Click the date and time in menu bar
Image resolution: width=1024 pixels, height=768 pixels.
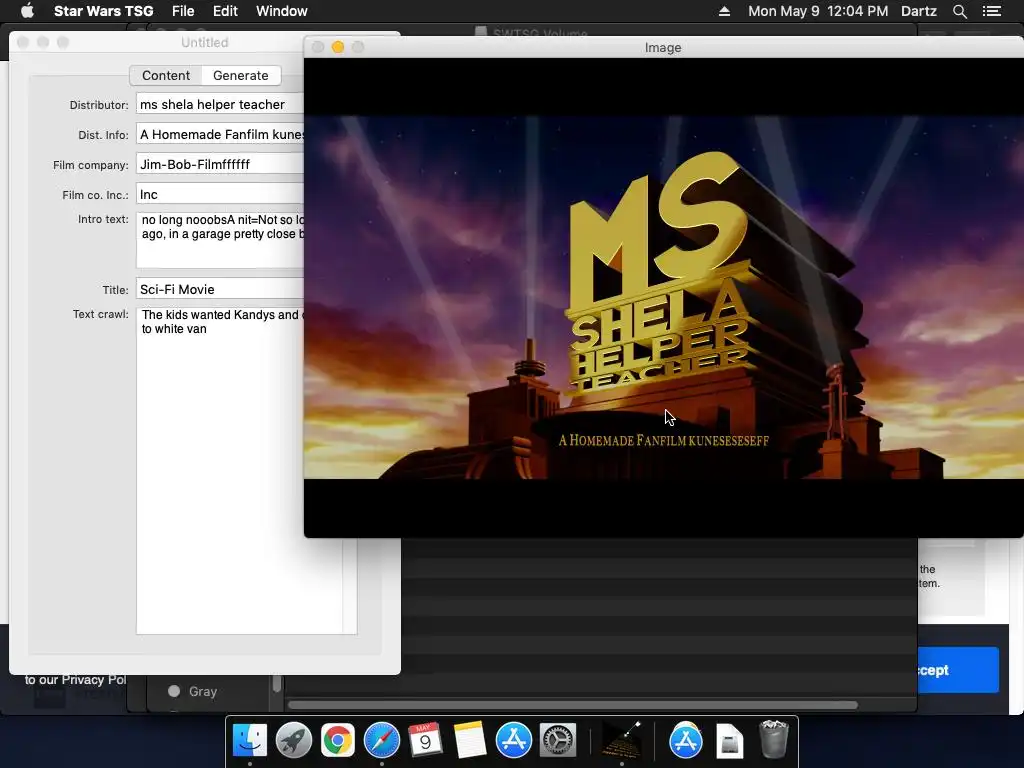[818, 11]
